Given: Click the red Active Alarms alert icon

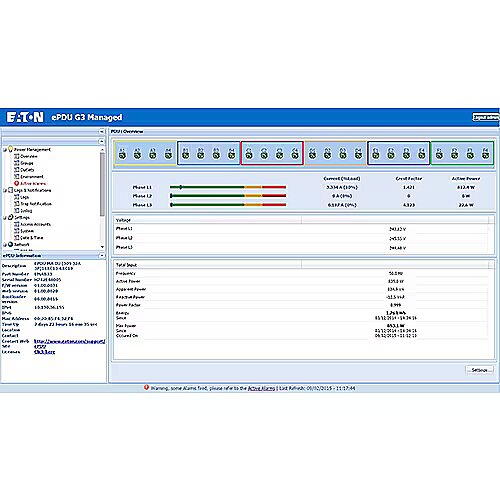Looking at the screenshot, I should tap(16, 183).
